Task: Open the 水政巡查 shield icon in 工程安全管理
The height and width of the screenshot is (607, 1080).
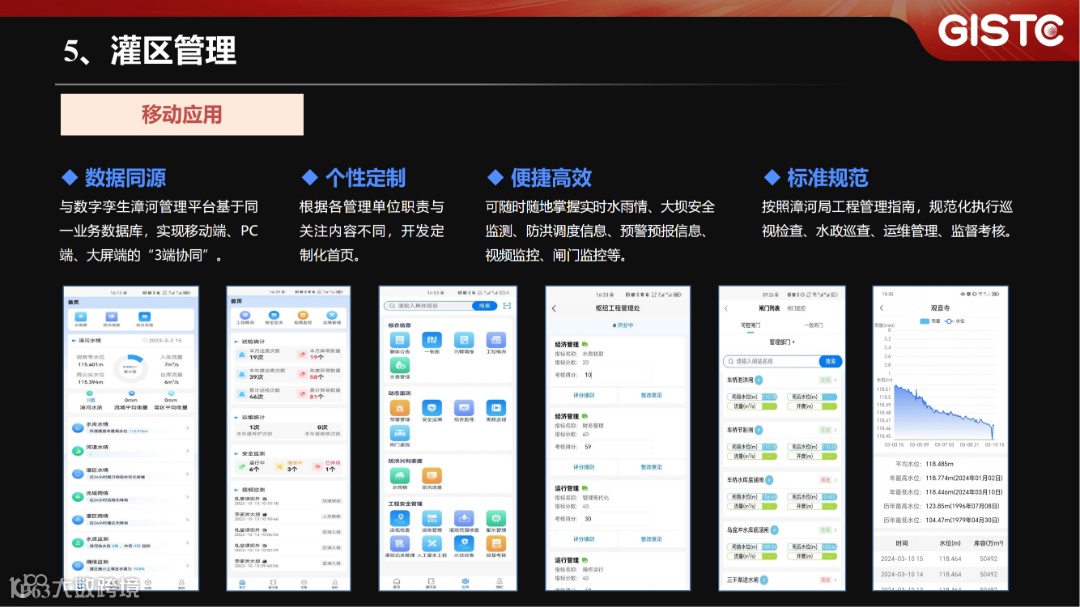Action: tap(464, 544)
